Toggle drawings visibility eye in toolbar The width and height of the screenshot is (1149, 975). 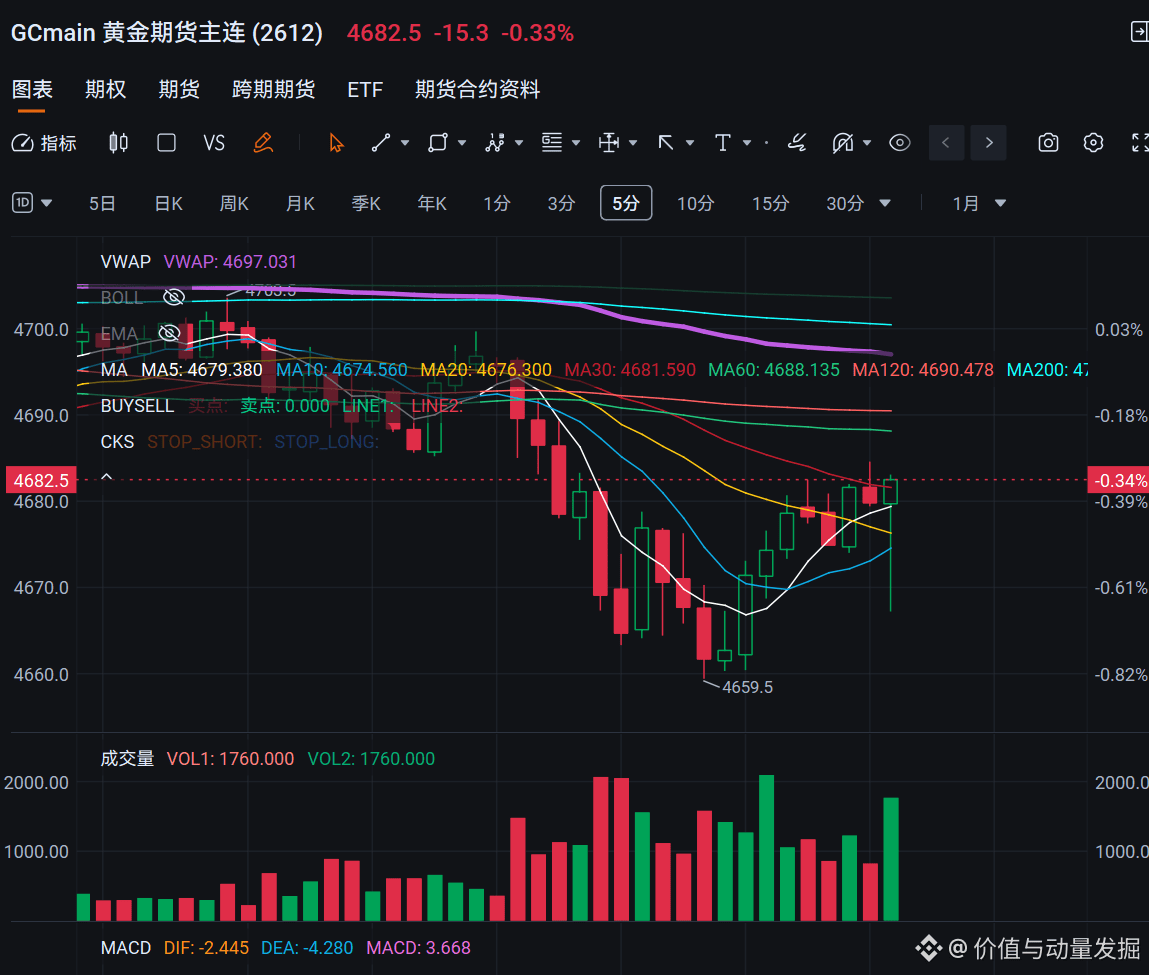pos(900,143)
